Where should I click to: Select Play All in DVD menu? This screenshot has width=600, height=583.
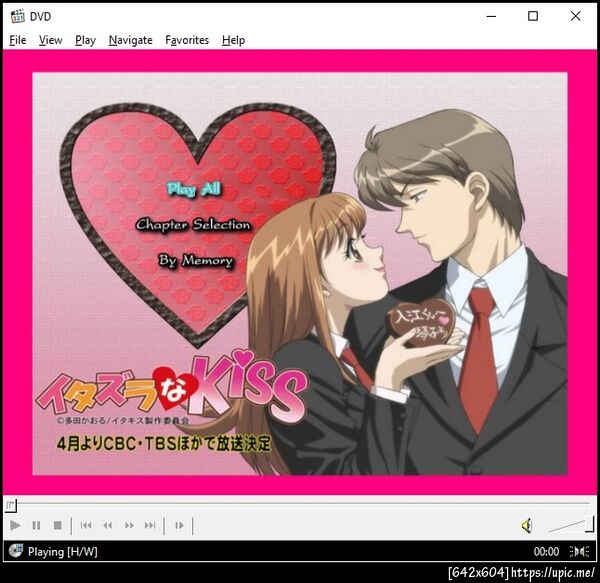[194, 189]
